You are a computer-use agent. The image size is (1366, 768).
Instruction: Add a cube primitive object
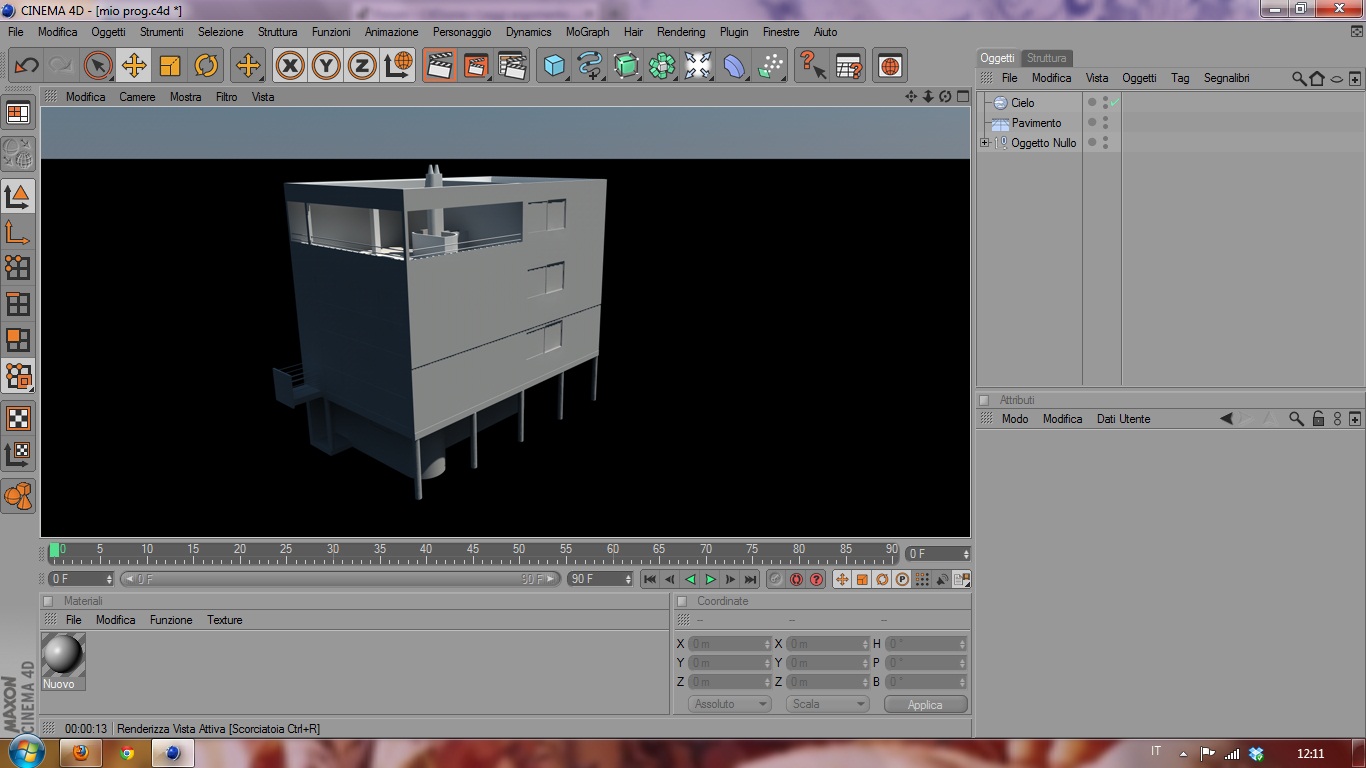553,66
